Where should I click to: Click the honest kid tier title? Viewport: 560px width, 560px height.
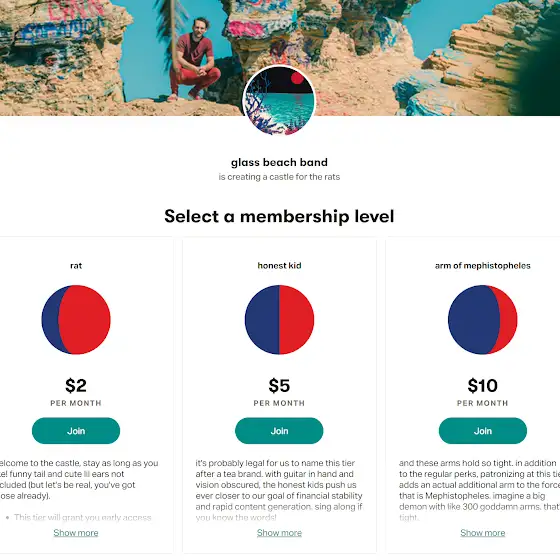pos(279,266)
